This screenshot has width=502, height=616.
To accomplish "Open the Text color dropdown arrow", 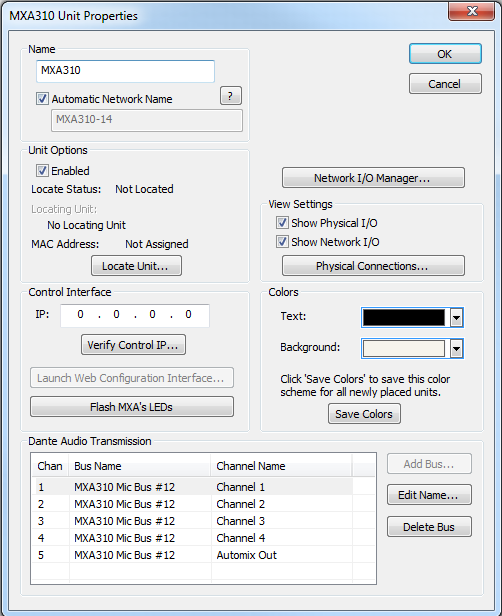I will (456, 317).
